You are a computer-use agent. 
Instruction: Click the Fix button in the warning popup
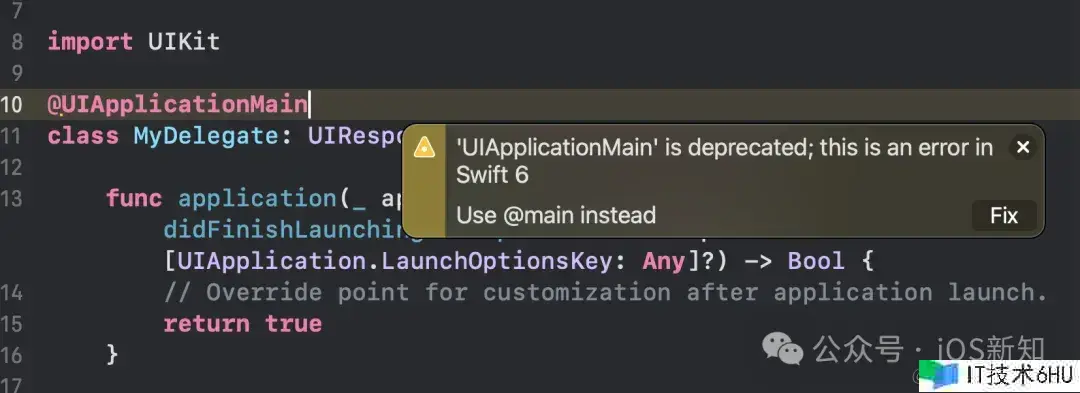(1004, 216)
